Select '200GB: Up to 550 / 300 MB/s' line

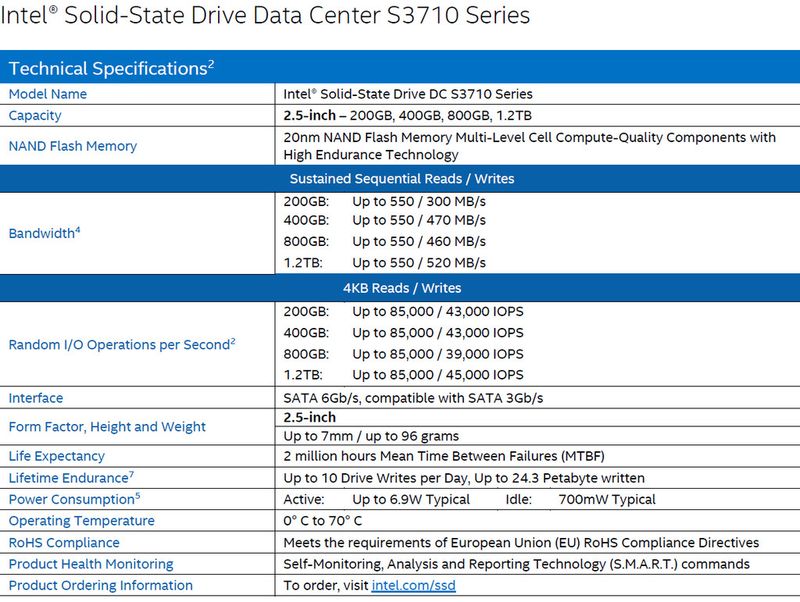pos(384,202)
